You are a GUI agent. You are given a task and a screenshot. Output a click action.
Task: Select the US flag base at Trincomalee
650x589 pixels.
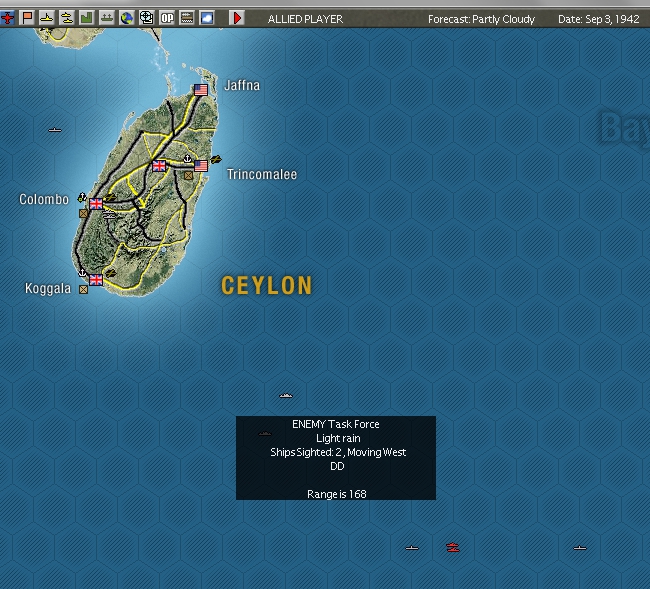(201, 166)
